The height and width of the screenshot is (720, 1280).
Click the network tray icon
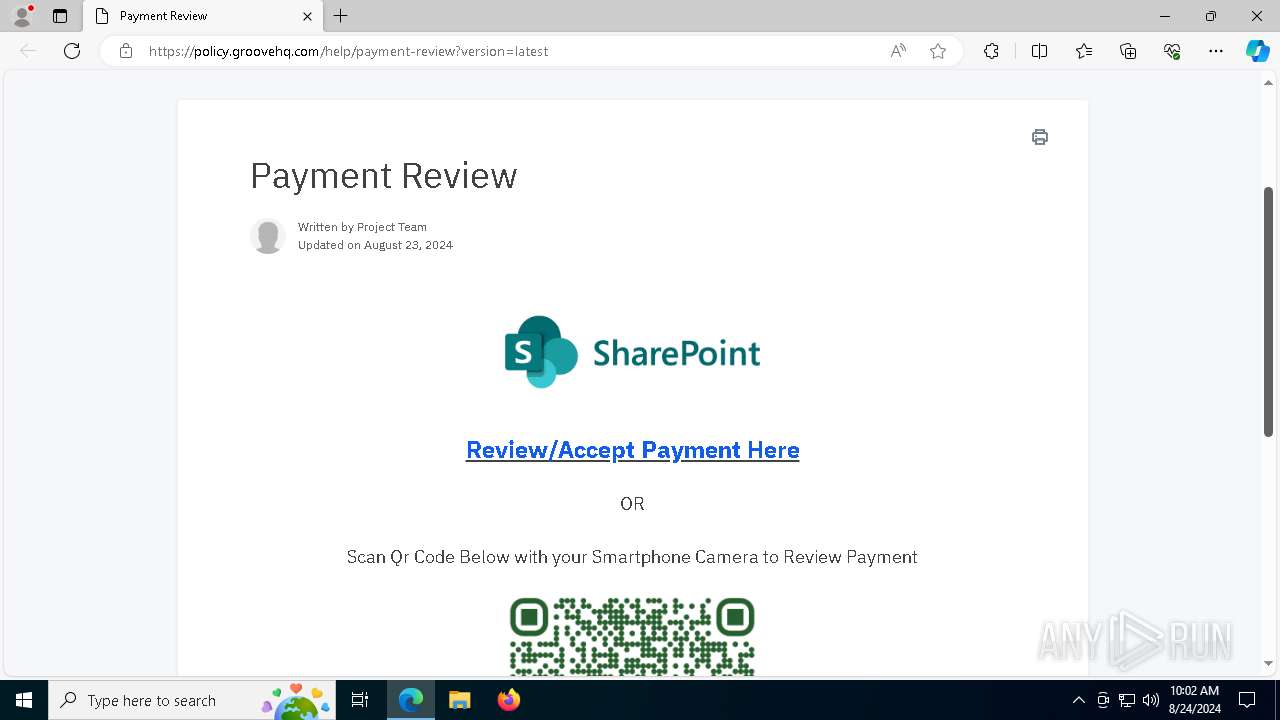coord(1127,700)
